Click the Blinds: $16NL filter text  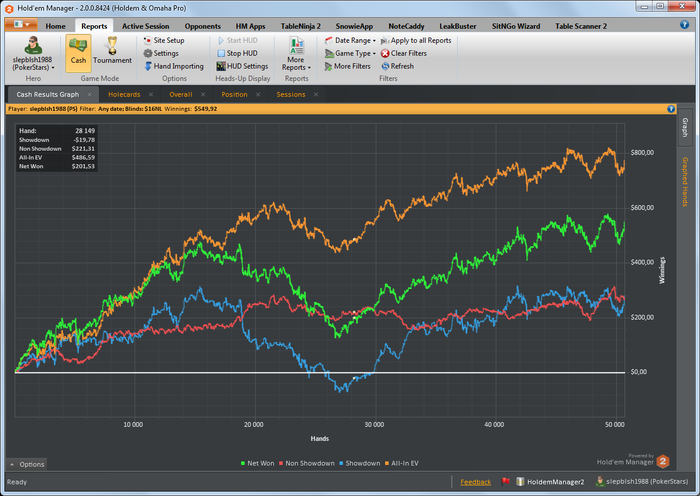tap(143, 109)
